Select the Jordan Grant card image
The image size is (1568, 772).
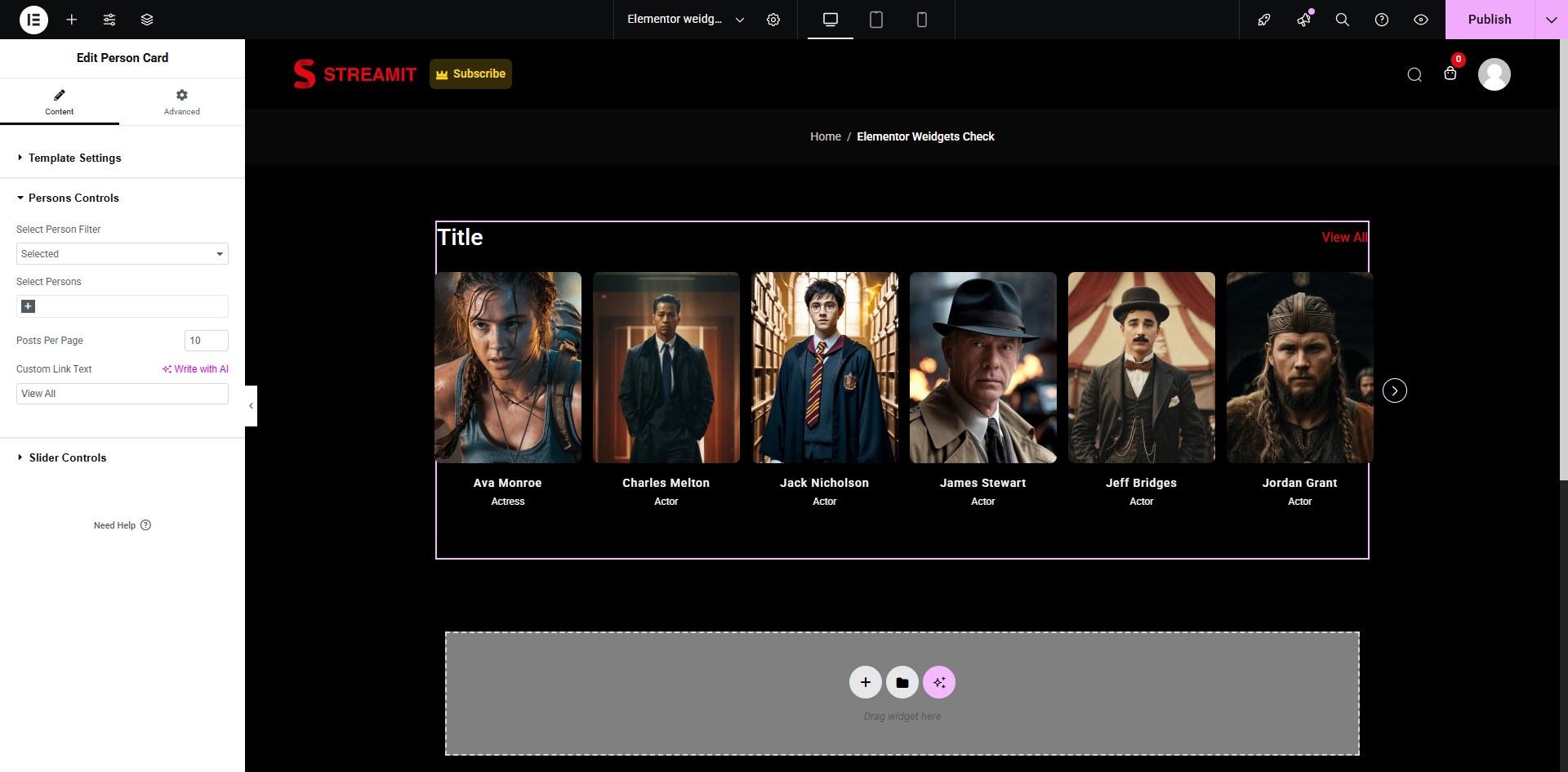(1300, 368)
